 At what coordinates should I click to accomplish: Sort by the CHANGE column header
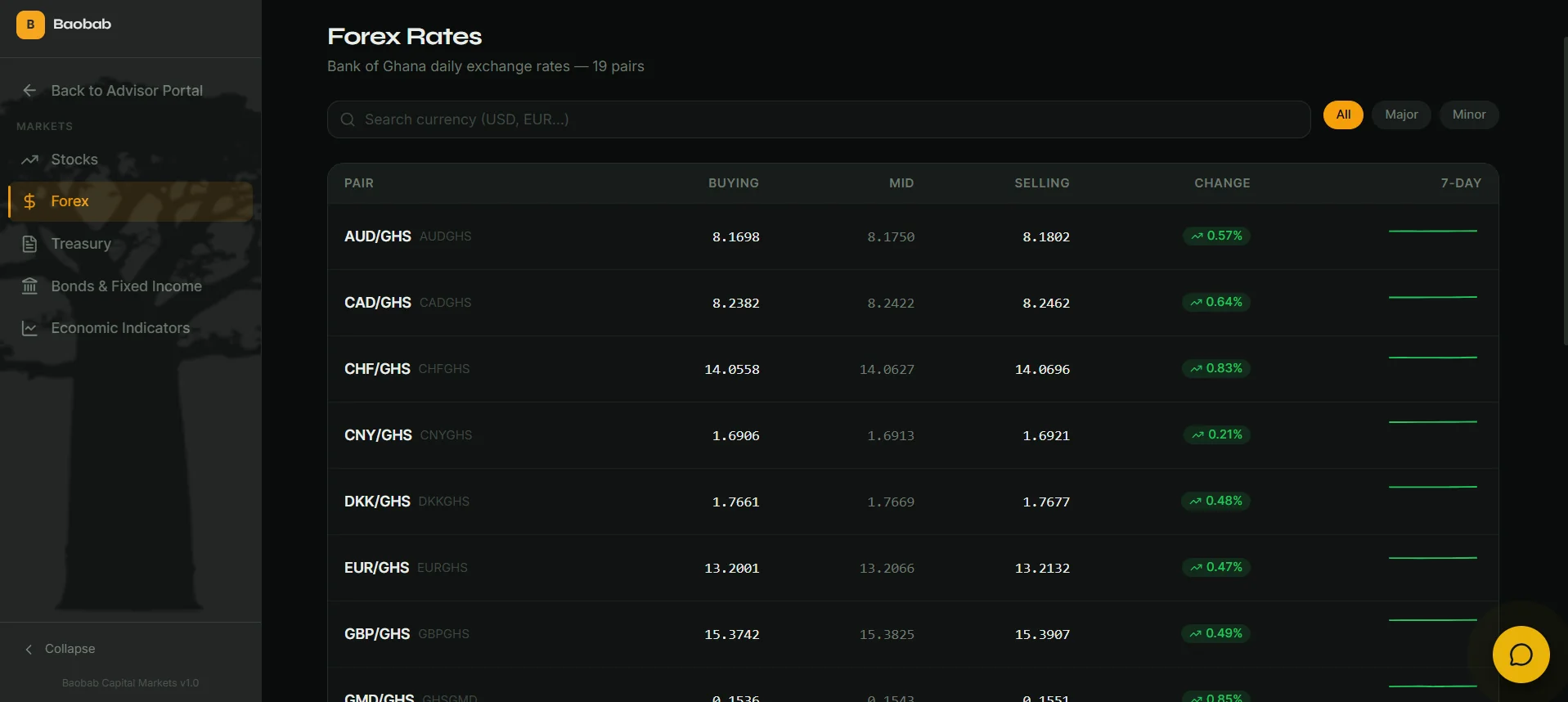pos(1222,183)
